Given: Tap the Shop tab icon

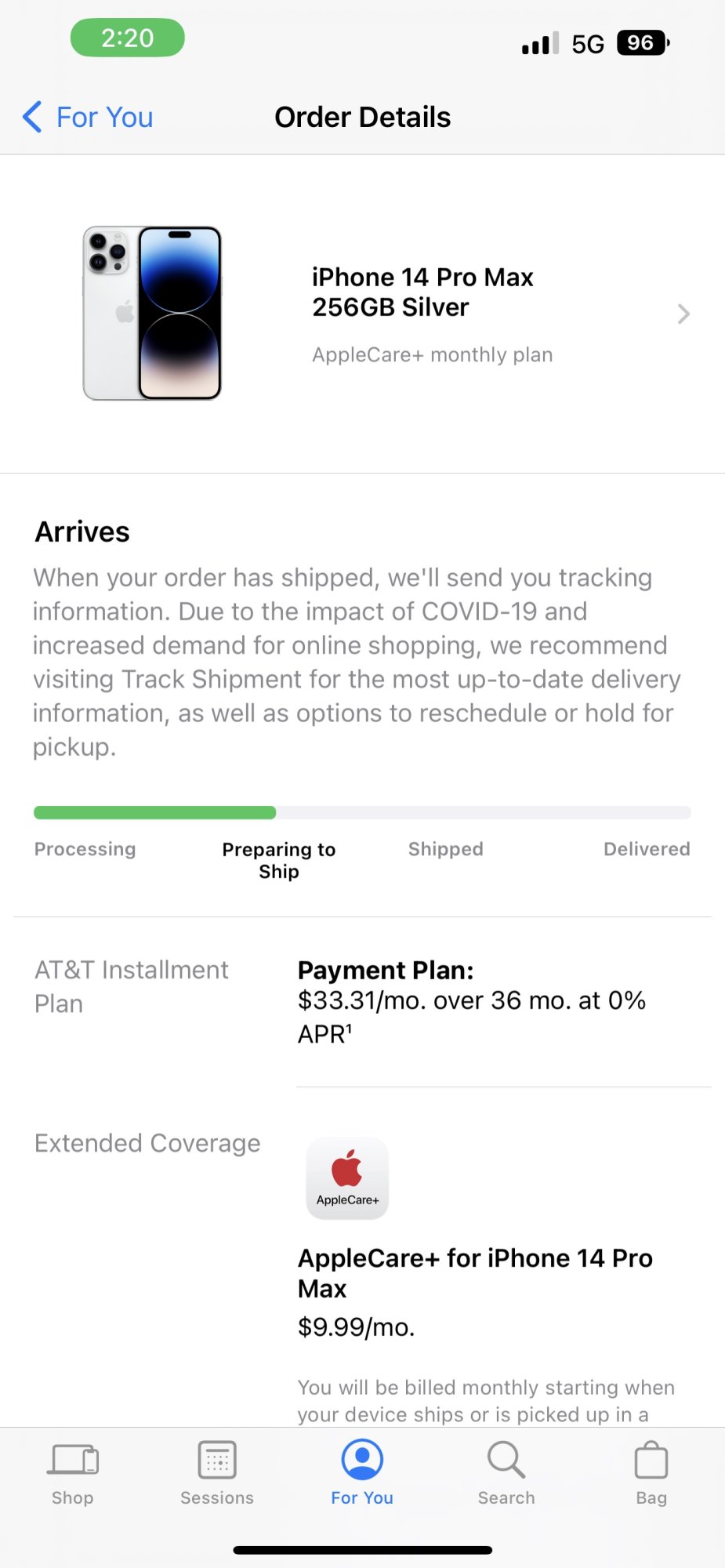Looking at the screenshot, I should 73,1460.
